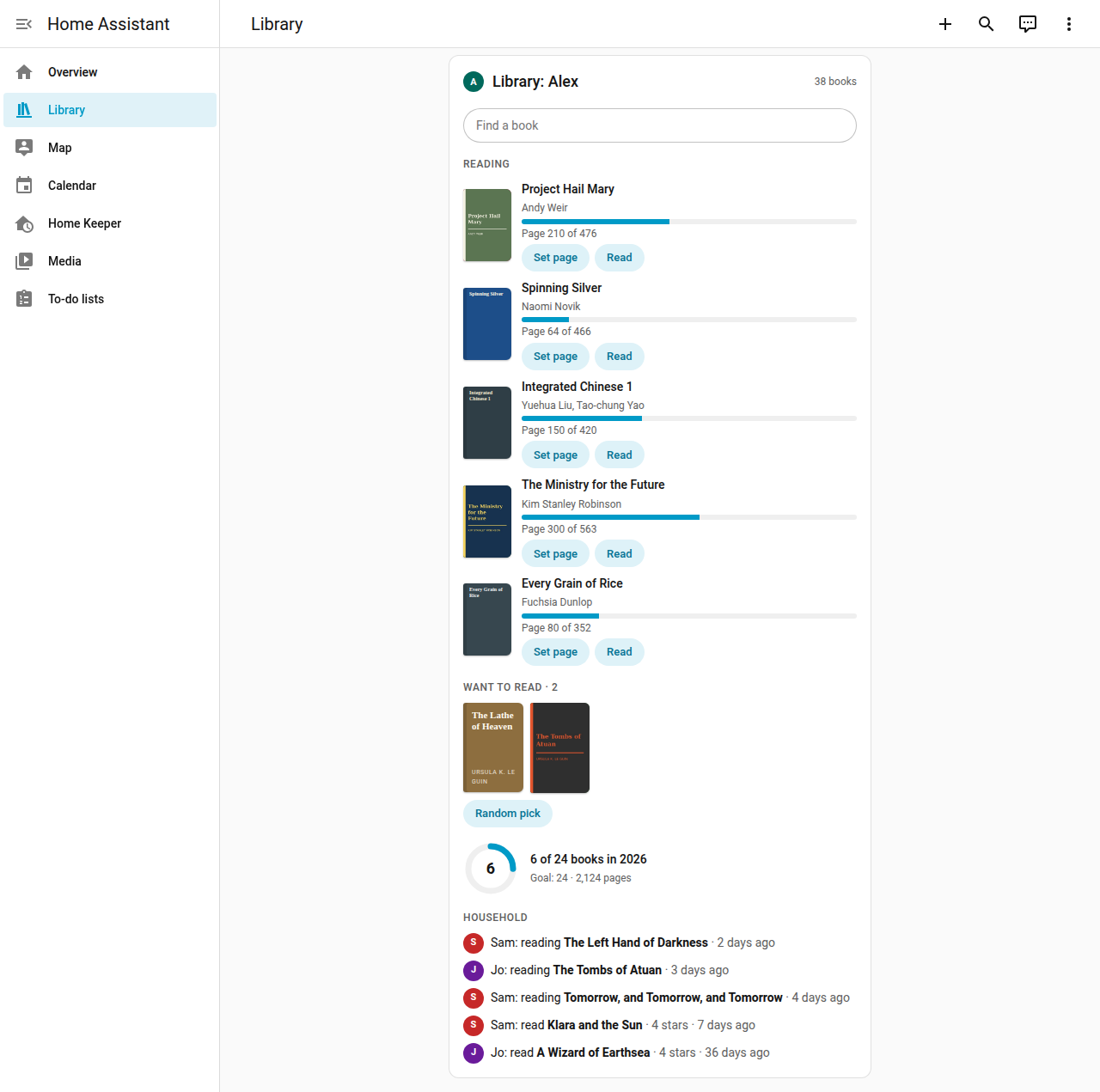Click '6 of 24 books in 2026' text
Viewport: 1100px width, 1092px height.
[589, 859]
